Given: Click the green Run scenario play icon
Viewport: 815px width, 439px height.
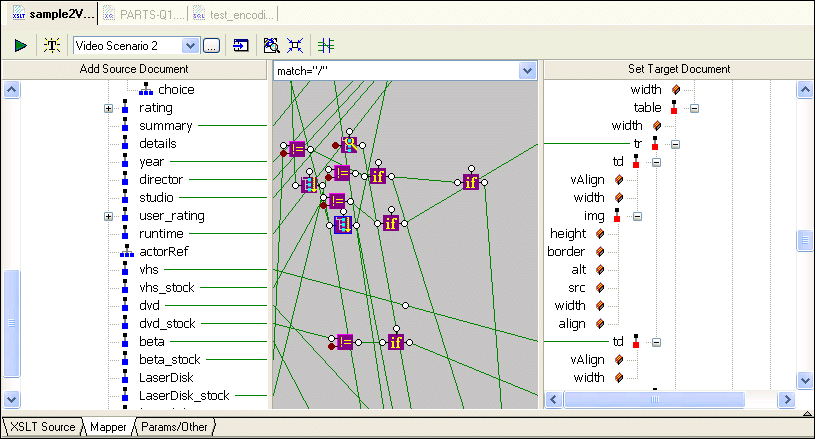Looking at the screenshot, I should (20, 45).
